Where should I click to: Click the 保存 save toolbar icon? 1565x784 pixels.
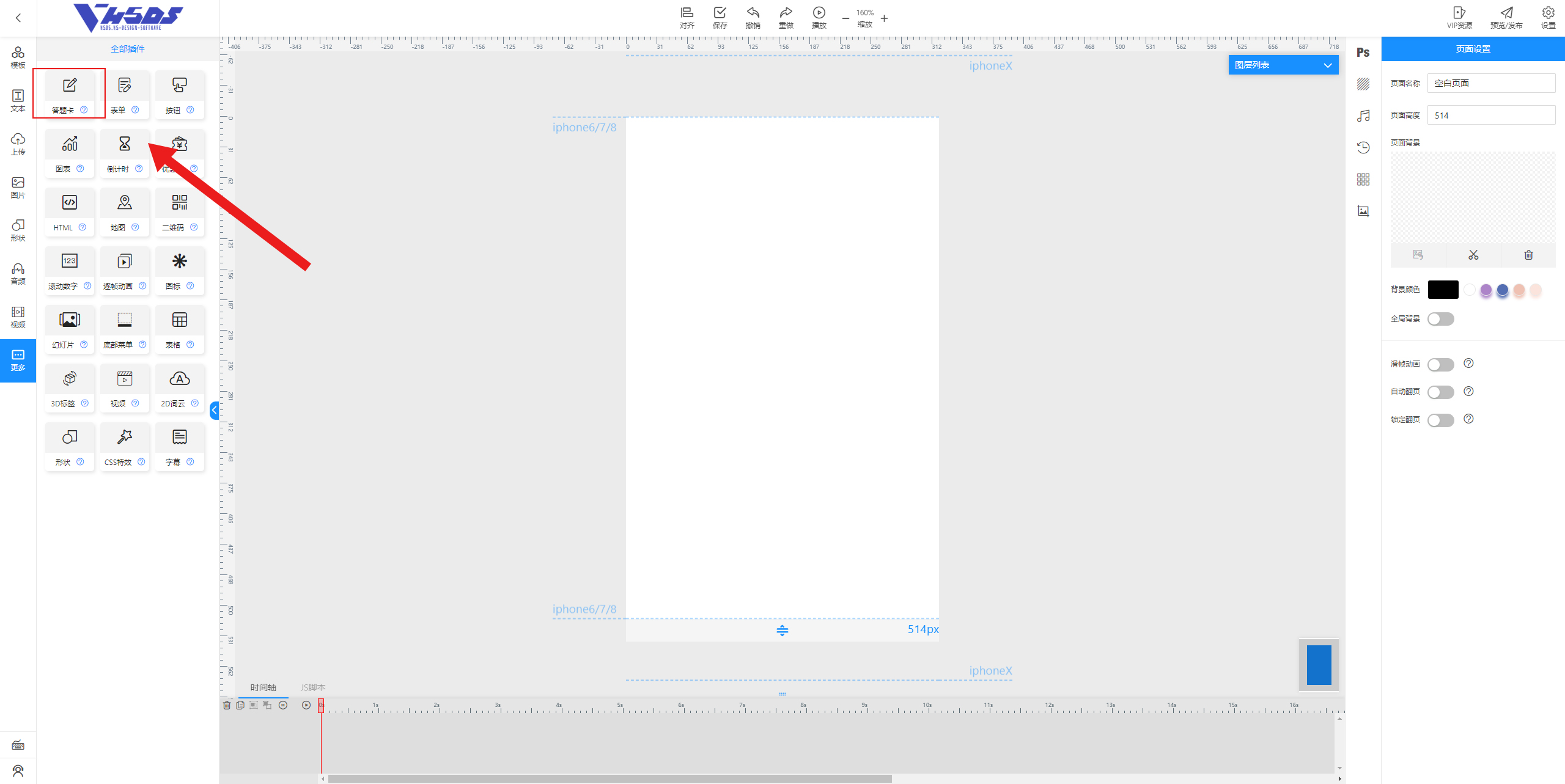[x=720, y=17]
